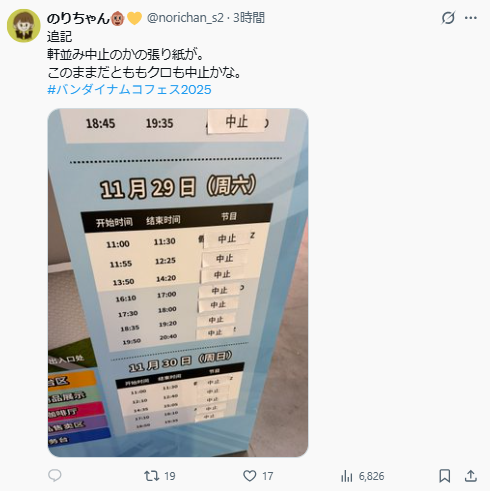Click the share upload icon
The image size is (490, 491).
coord(471,476)
